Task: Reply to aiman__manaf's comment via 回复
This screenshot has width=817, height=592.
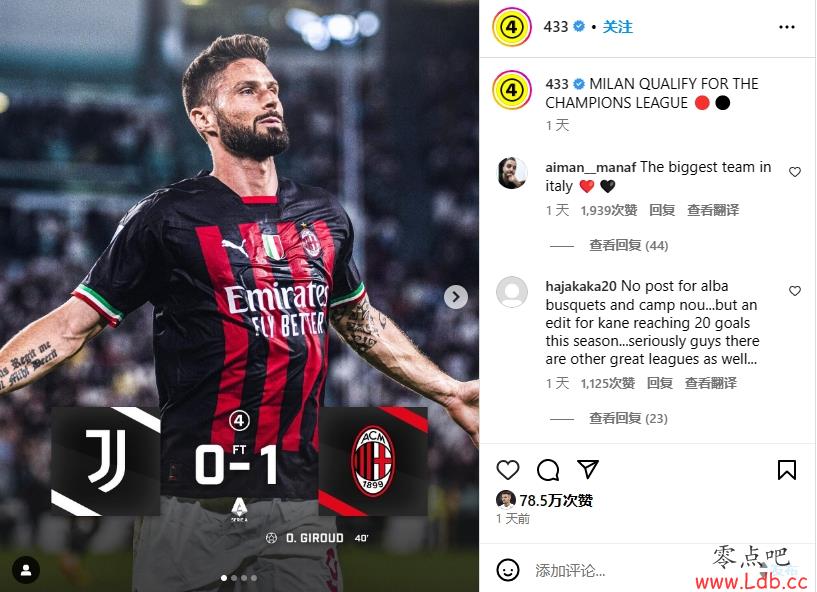Action: 662,210
